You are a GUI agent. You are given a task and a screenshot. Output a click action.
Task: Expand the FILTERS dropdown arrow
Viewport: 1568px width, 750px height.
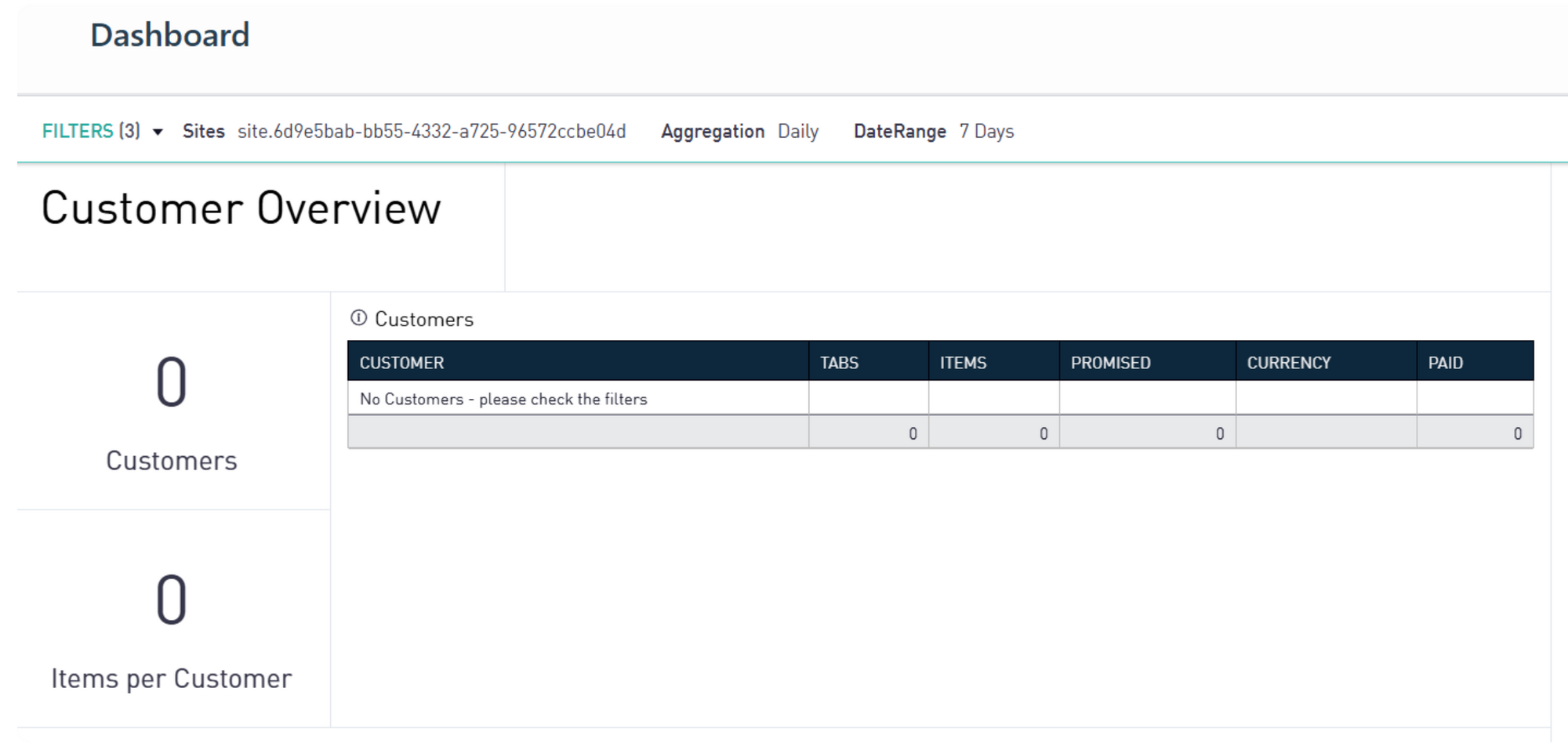[x=158, y=132]
